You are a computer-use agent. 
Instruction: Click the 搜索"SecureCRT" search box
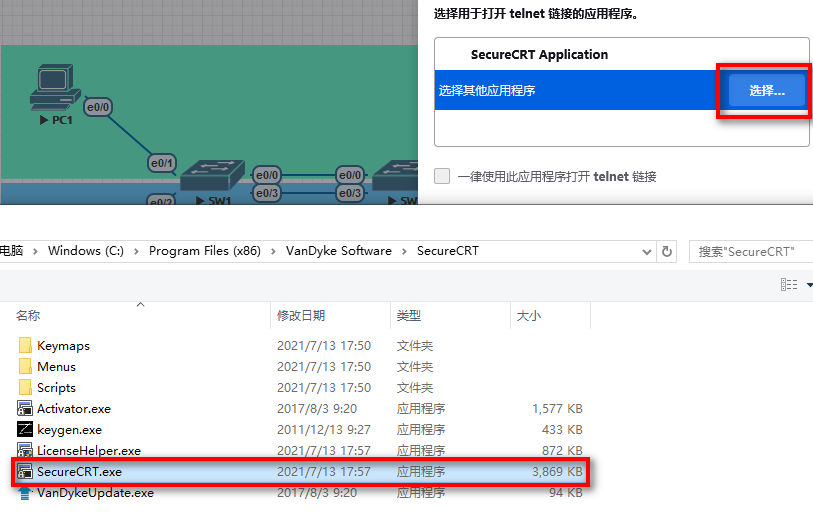[751, 252]
